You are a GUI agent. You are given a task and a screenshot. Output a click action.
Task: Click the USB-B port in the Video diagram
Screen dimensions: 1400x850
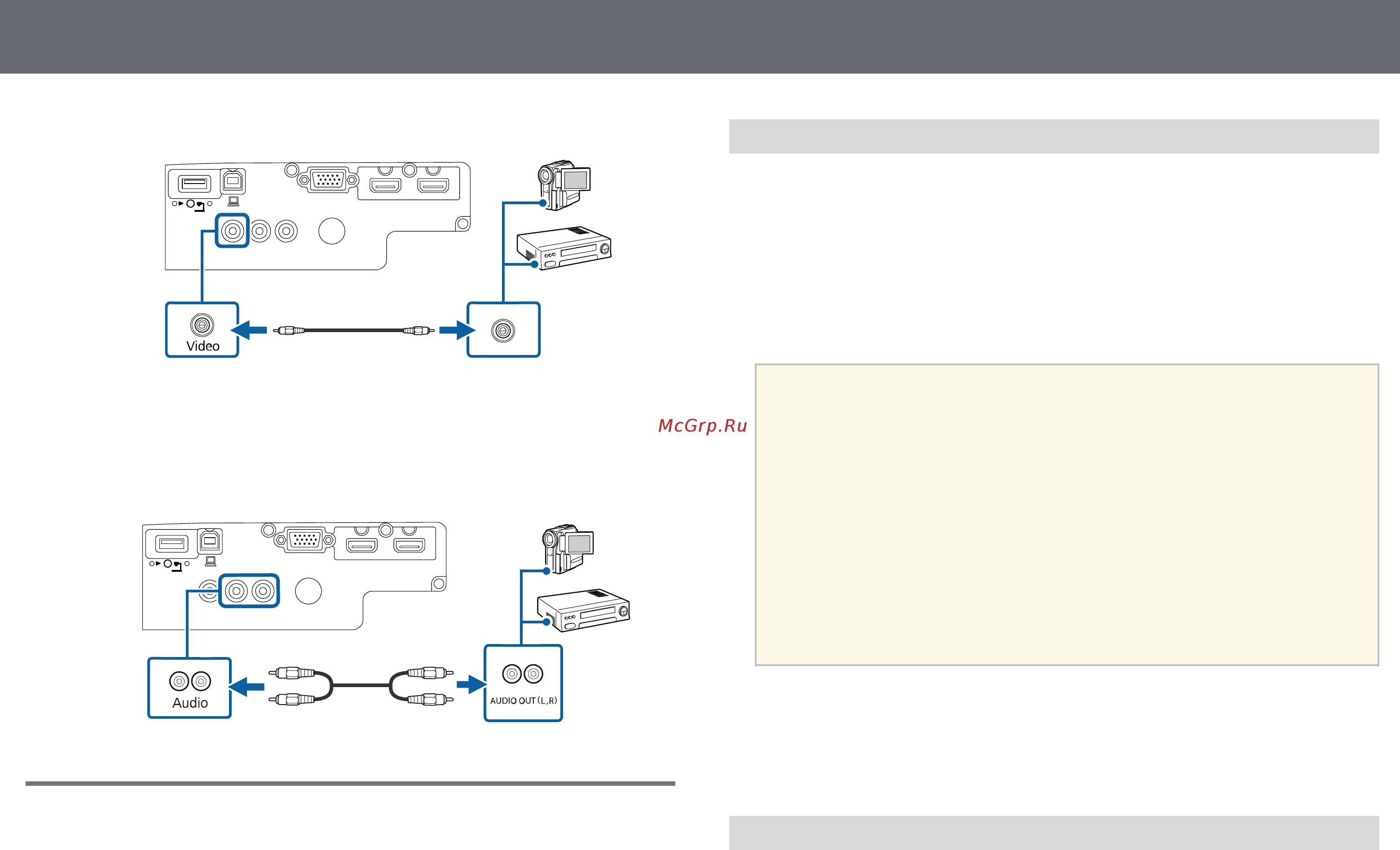[x=233, y=181]
